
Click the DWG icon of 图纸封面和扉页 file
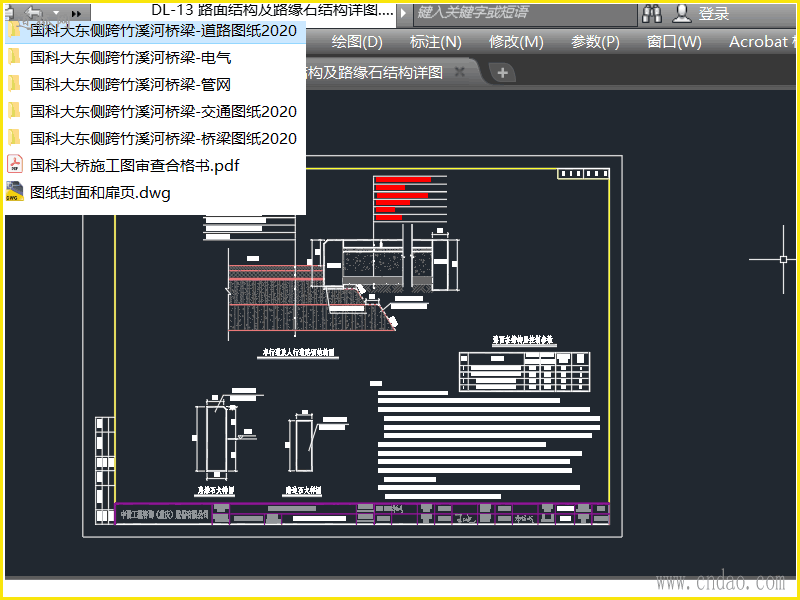tap(15, 191)
